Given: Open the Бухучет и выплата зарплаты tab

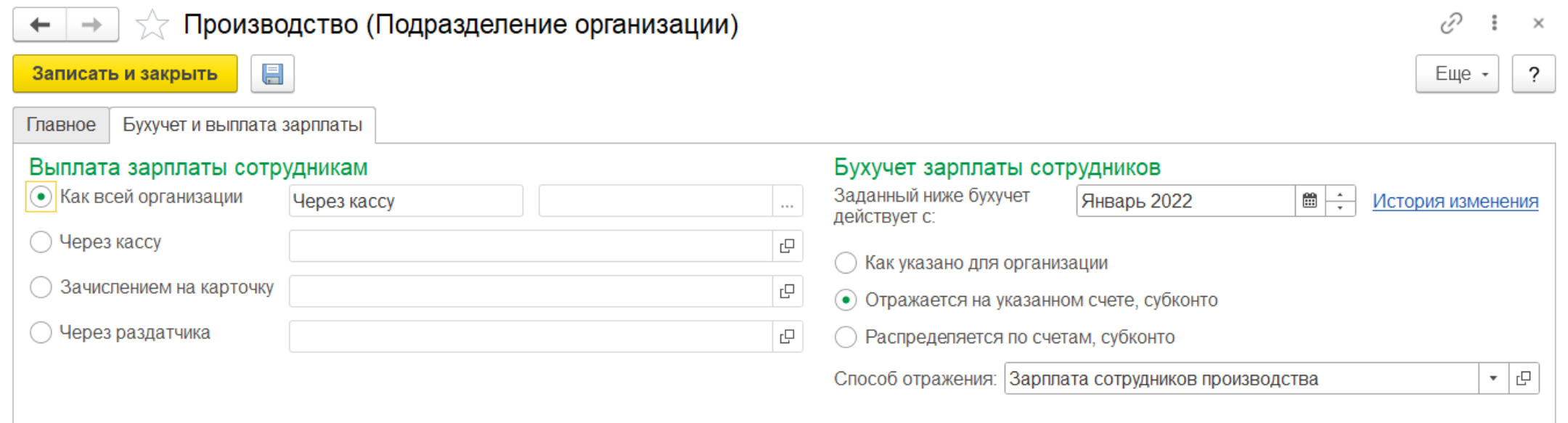Looking at the screenshot, I should coord(242,125).
